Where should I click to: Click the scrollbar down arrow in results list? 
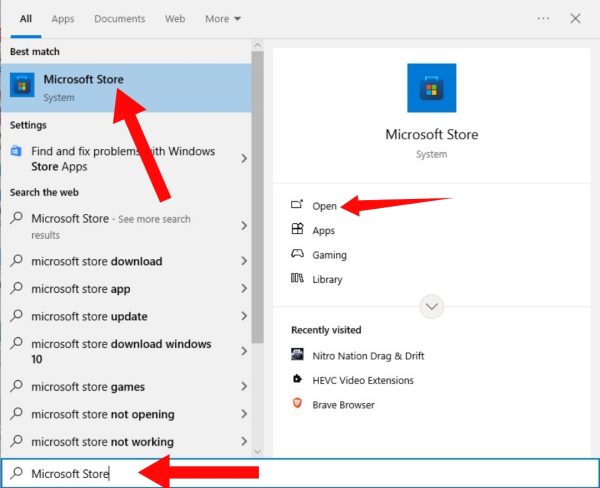tap(258, 452)
